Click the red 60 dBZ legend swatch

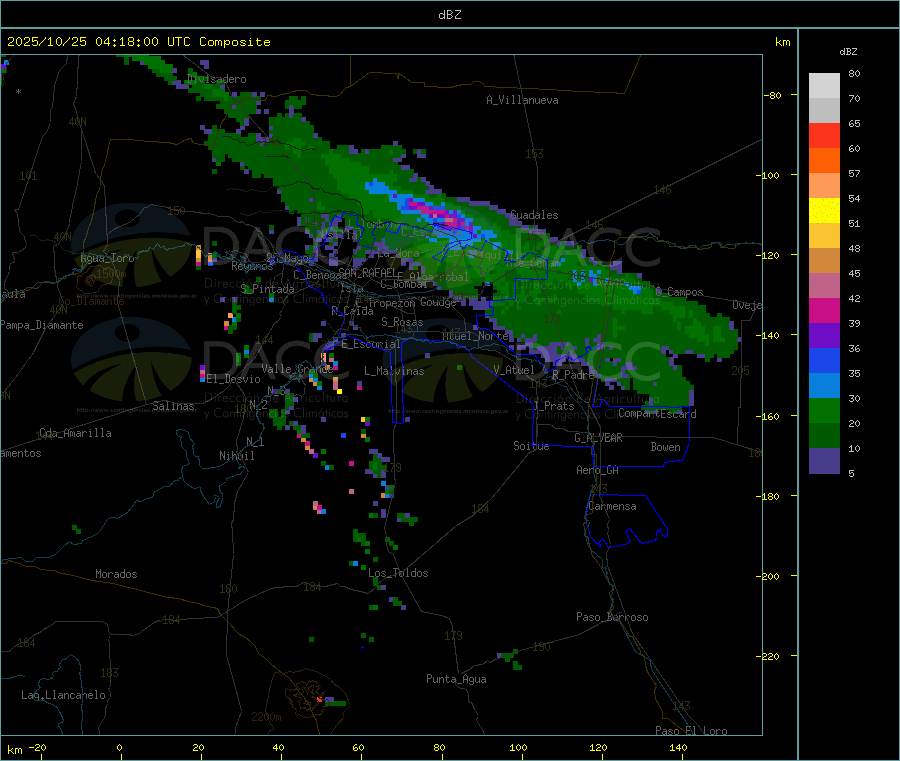tap(824, 135)
